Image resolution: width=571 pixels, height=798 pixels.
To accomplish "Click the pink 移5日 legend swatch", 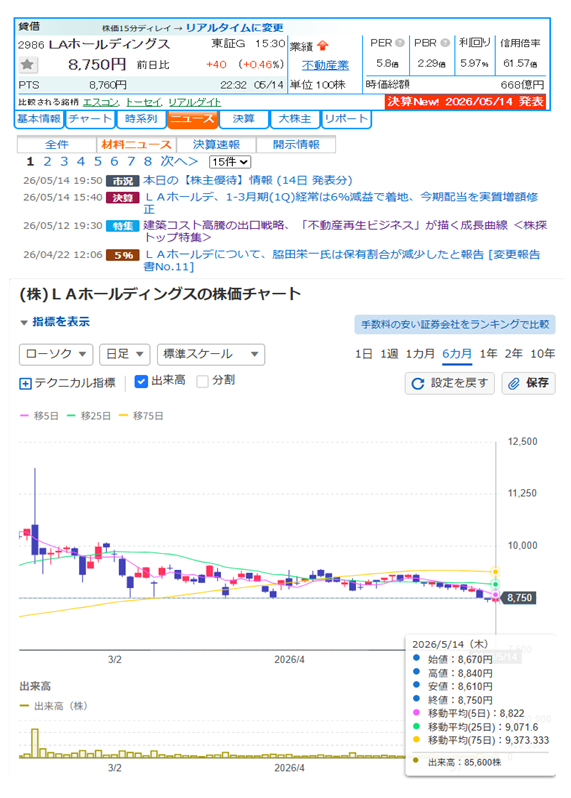I will [24, 416].
